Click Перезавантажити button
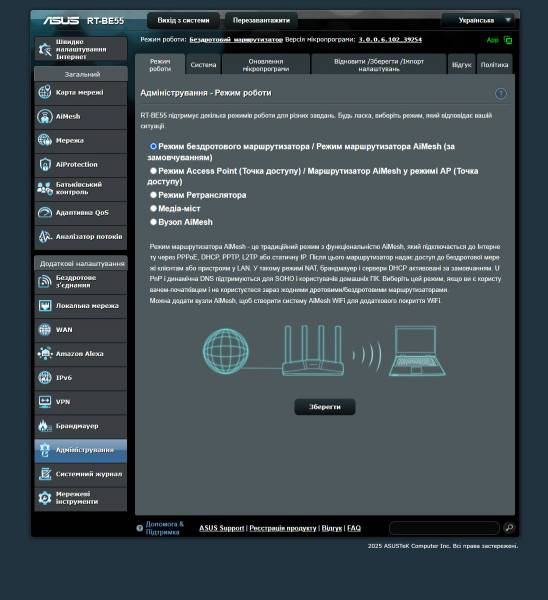Viewport: 548px width, 600px height. pos(261,20)
